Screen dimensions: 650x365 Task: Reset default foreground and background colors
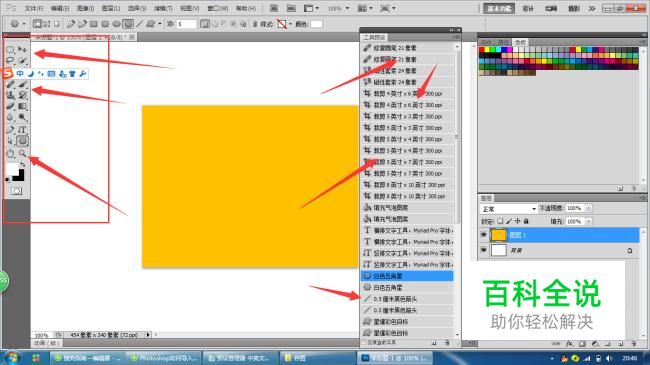click(x=7, y=180)
